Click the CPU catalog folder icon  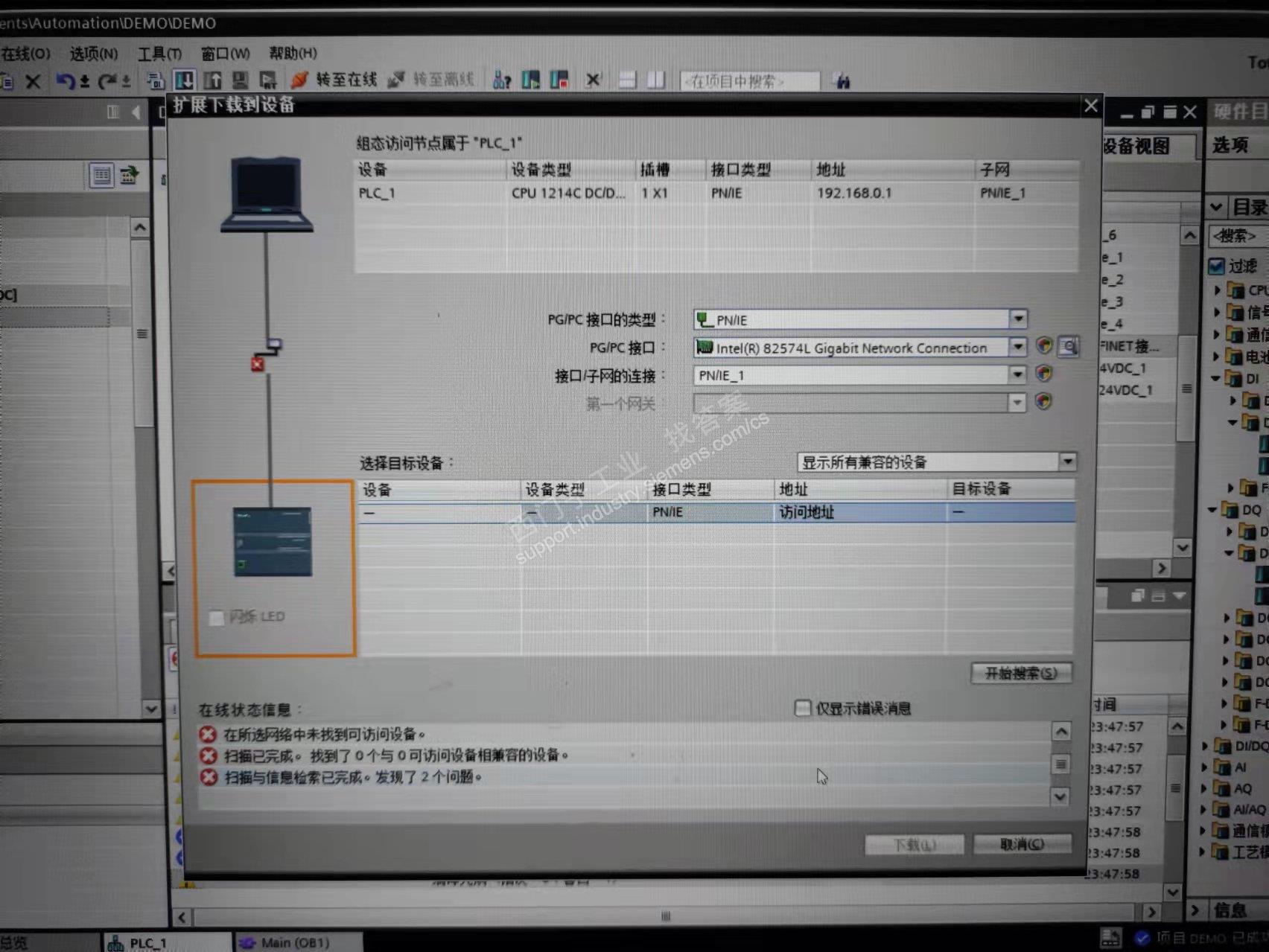tap(1235, 290)
